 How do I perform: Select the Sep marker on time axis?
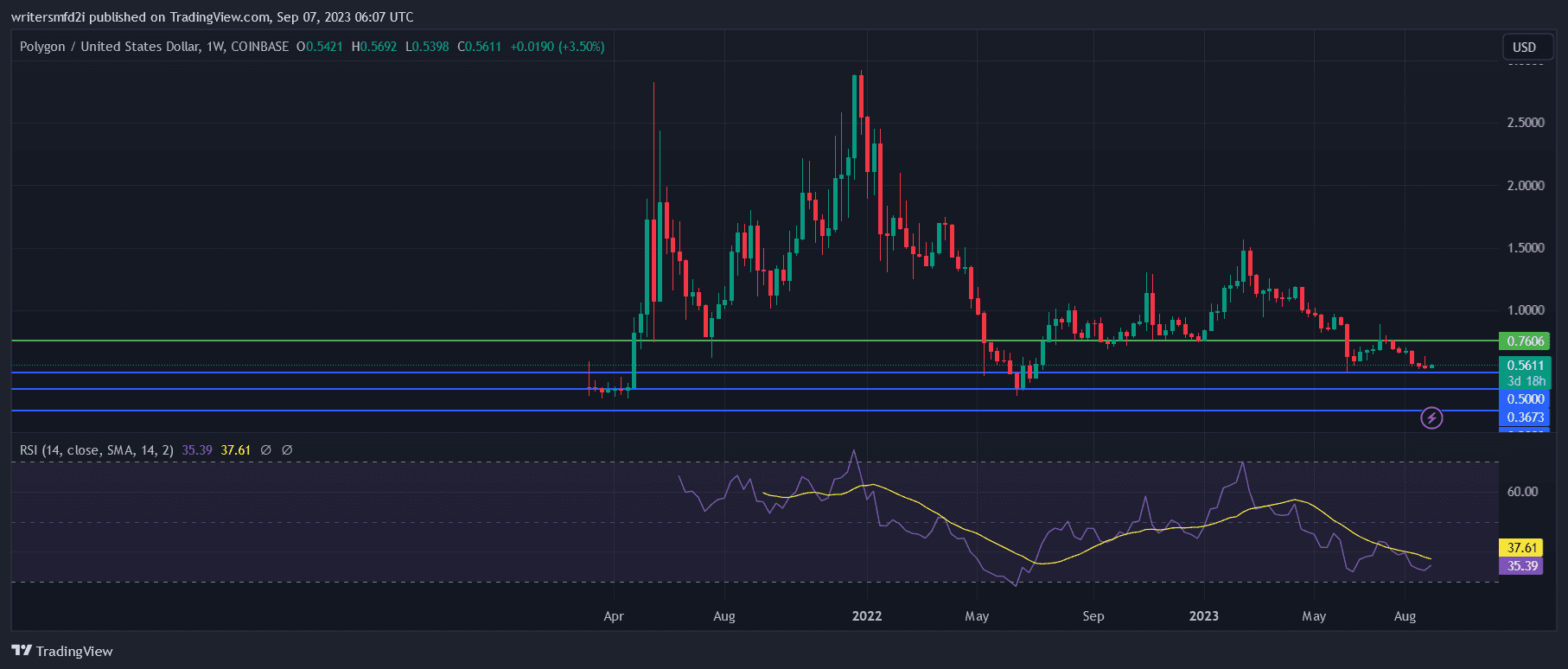point(1093,616)
